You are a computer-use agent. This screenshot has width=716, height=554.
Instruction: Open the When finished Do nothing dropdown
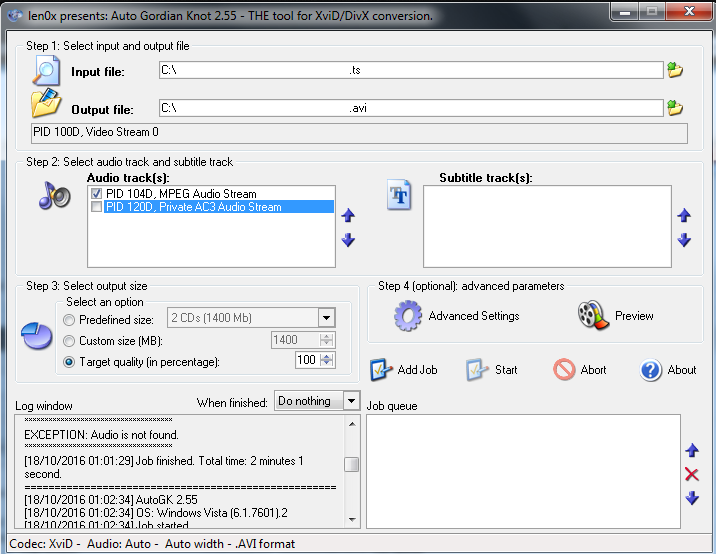[351, 401]
